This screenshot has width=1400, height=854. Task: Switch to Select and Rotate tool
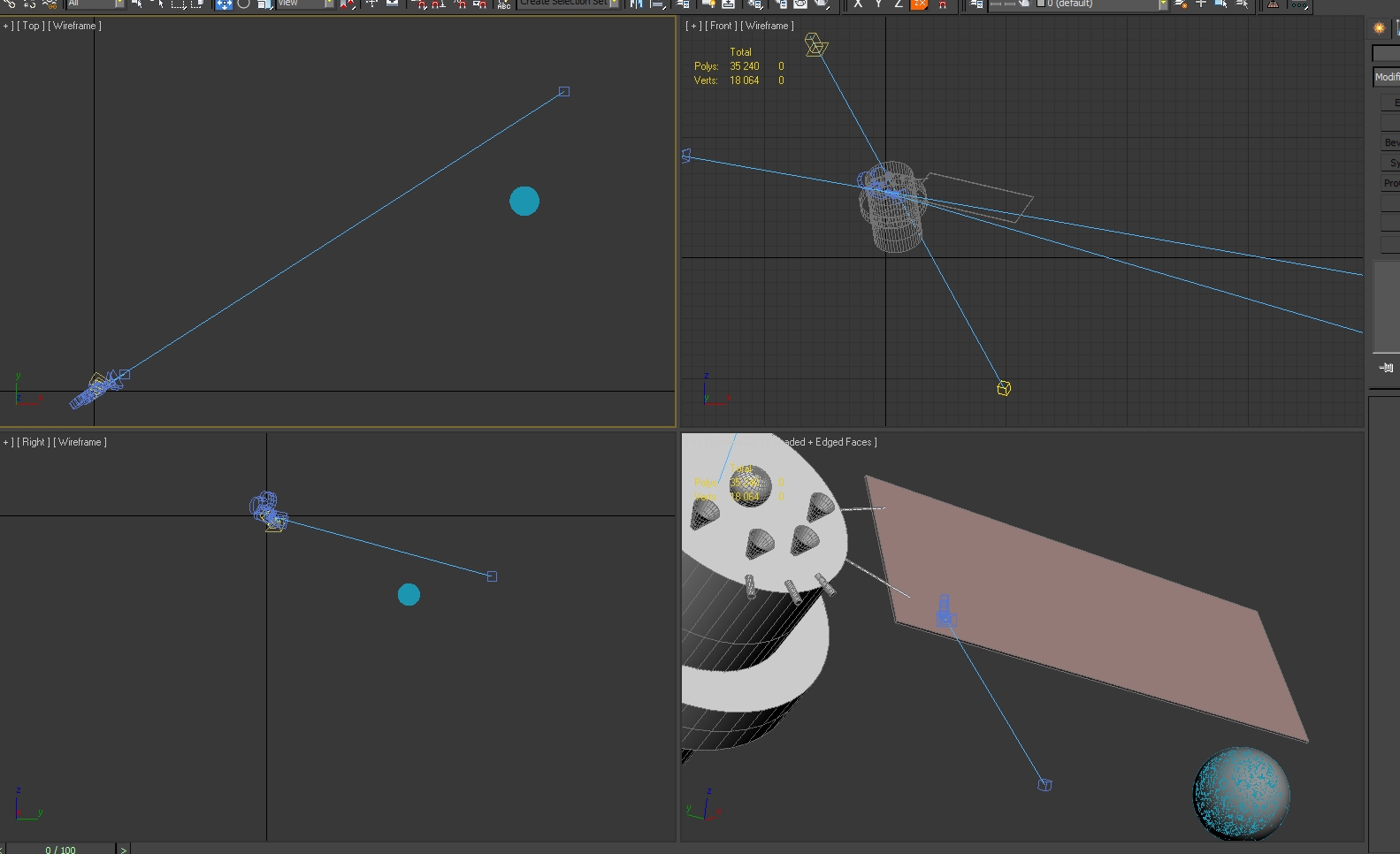[243, 4]
